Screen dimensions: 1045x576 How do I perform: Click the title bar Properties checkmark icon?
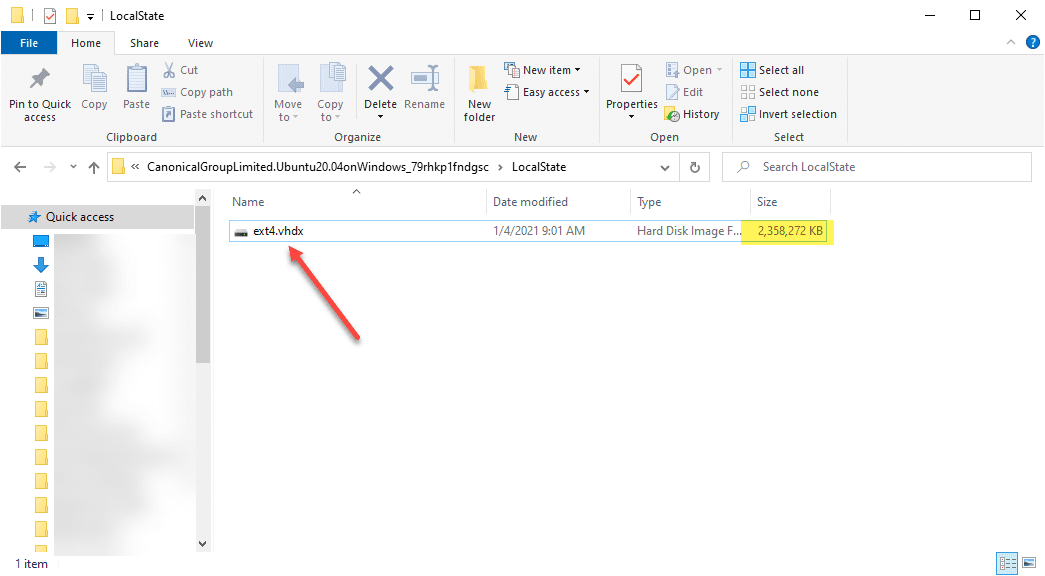coord(49,15)
